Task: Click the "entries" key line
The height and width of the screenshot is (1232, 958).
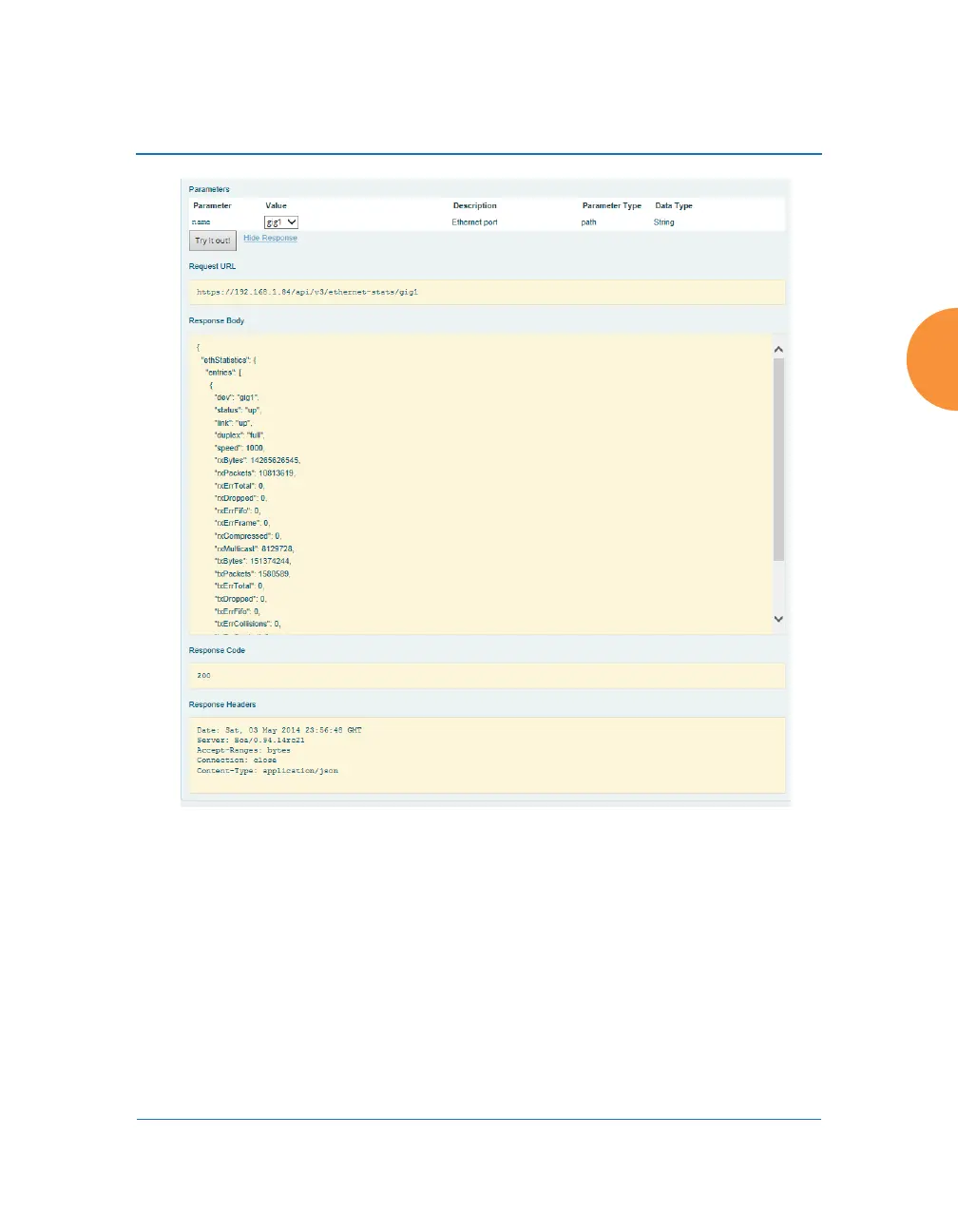Action: tap(223, 373)
